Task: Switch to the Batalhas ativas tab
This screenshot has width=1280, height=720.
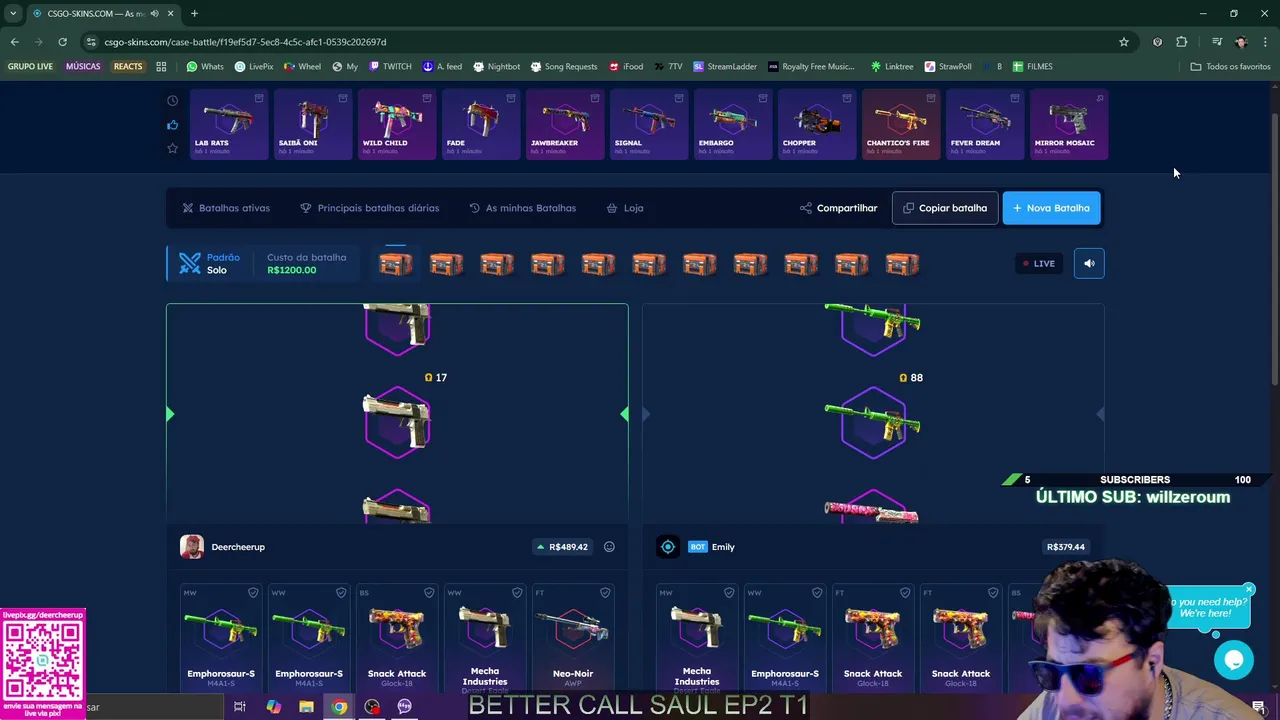Action: pos(226,208)
